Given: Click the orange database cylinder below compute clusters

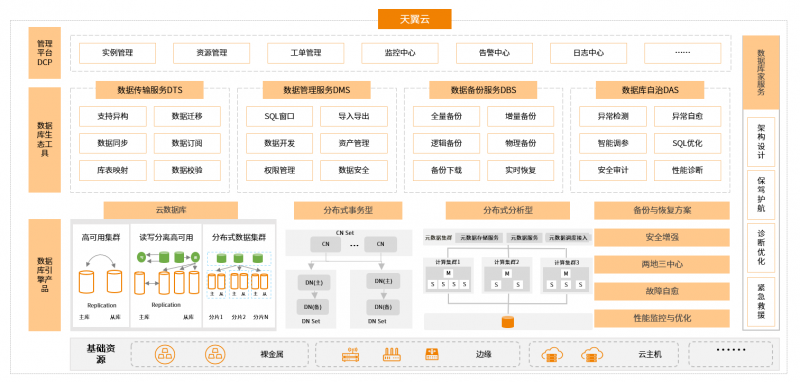Looking at the screenshot, I should (508, 322).
